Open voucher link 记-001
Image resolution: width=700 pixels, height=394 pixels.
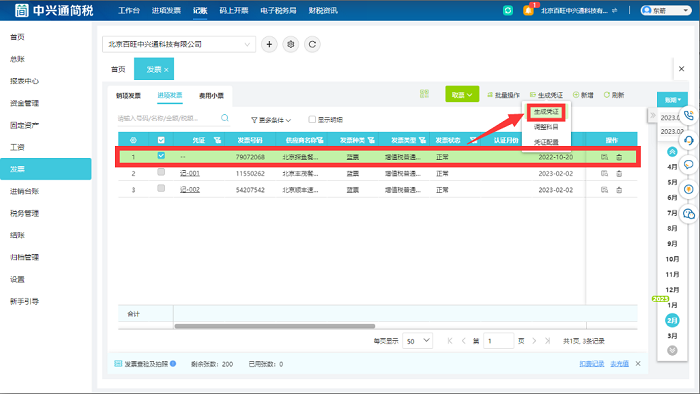190,173
